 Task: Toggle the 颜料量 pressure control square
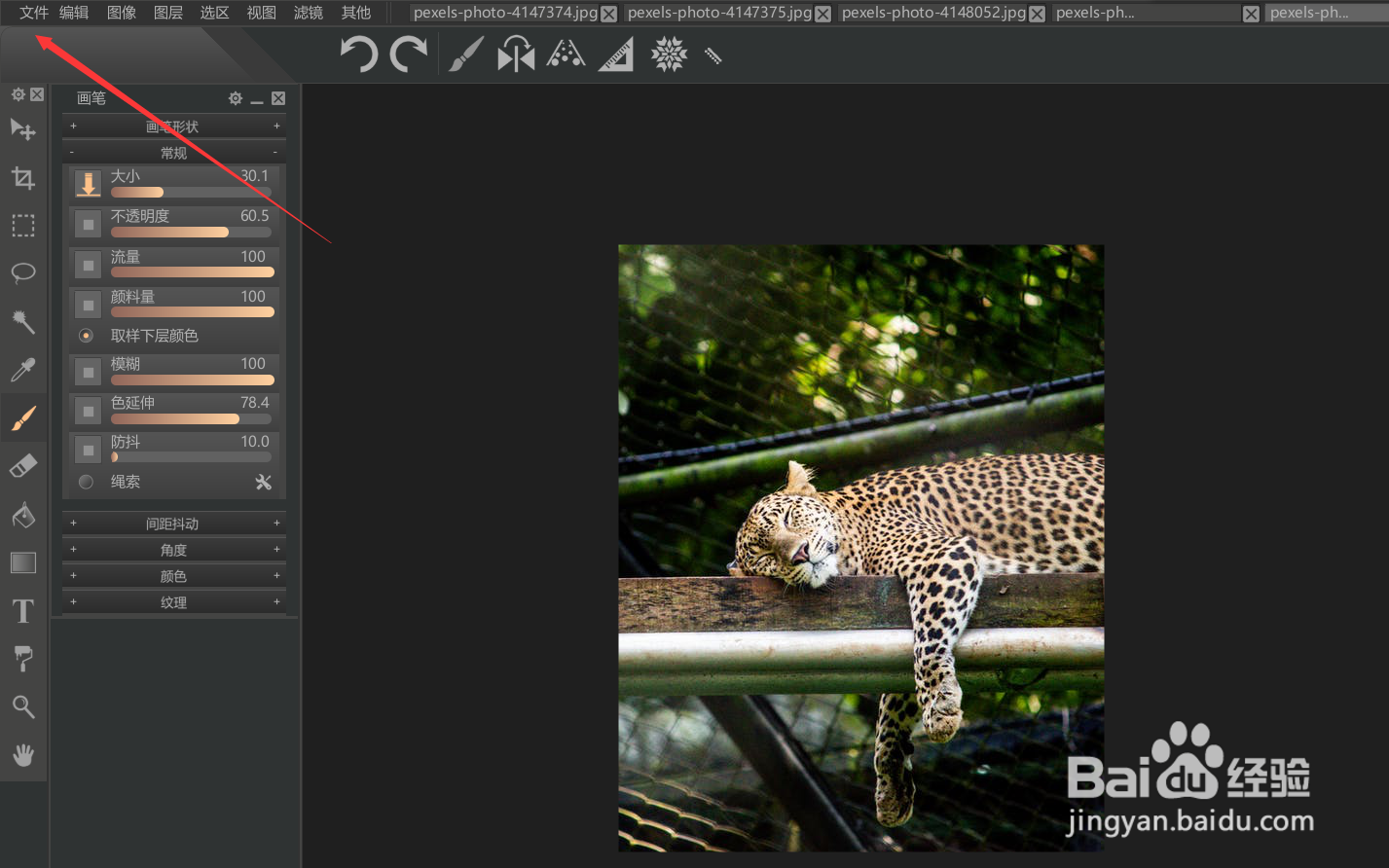pos(88,305)
